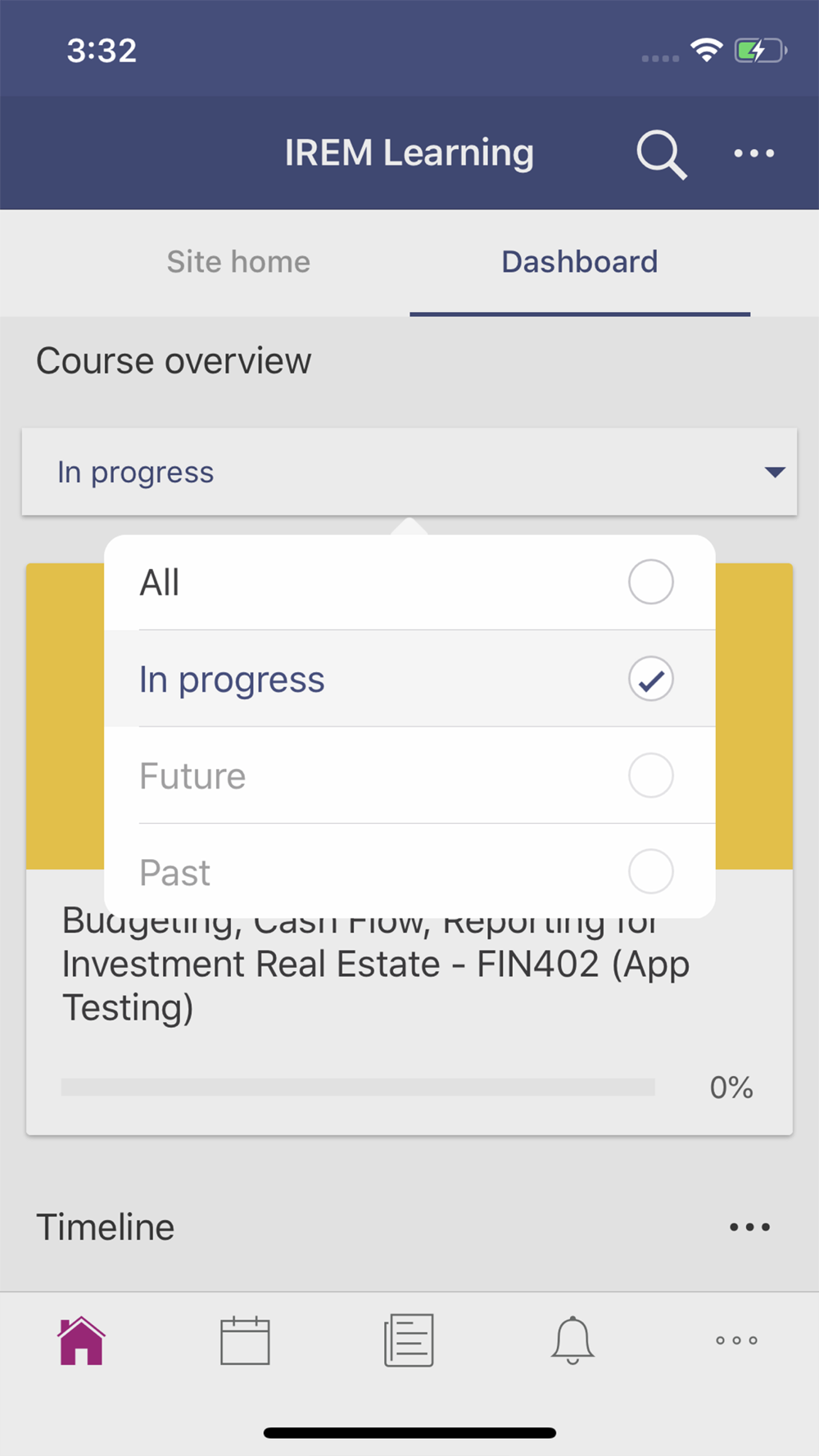Open the news document icon in bottom bar
This screenshot has width=819, height=1456.
click(409, 1341)
